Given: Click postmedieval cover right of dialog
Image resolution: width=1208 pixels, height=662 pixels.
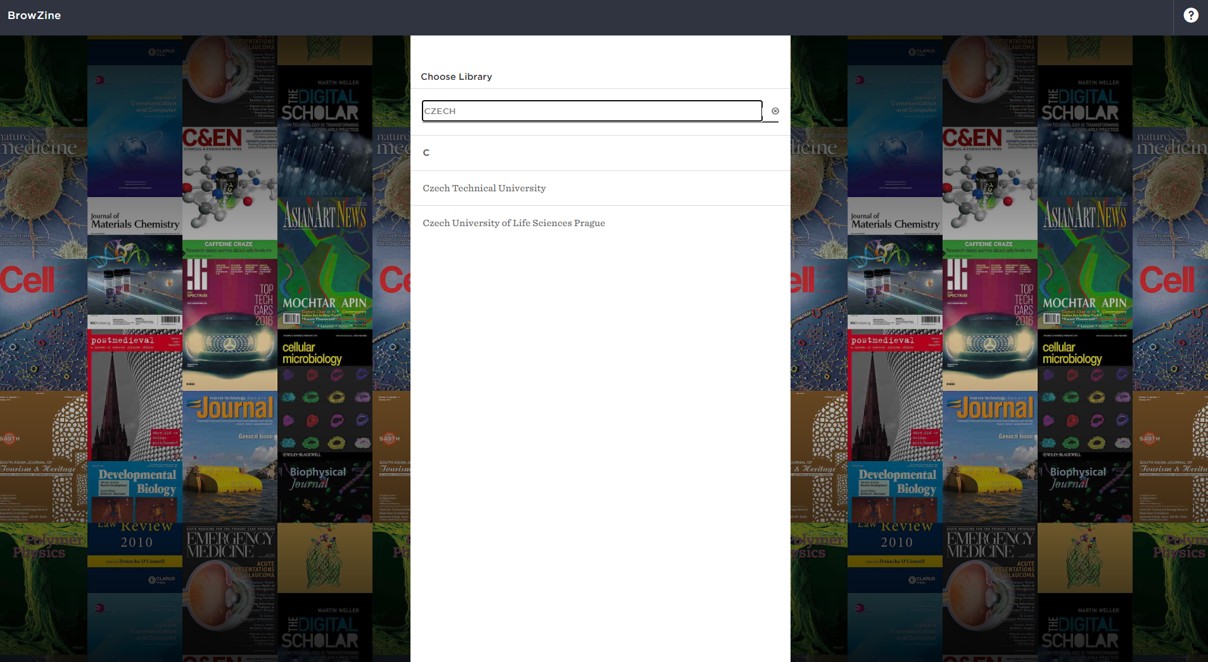Looking at the screenshot, I should click(894, 395).
